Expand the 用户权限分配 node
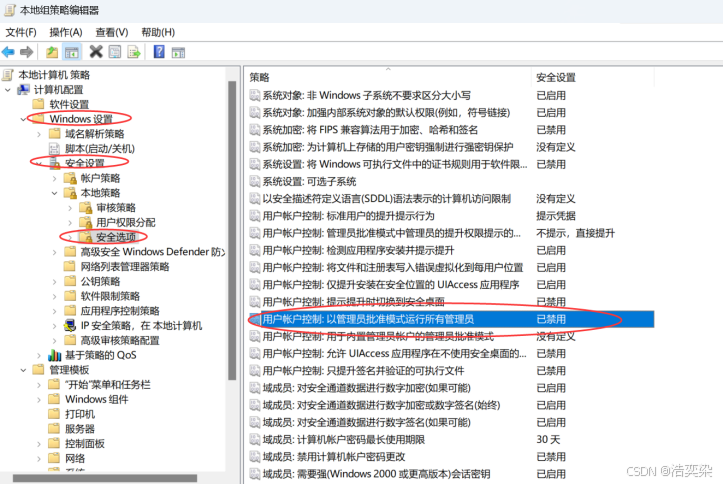 [x=70, y=223]
